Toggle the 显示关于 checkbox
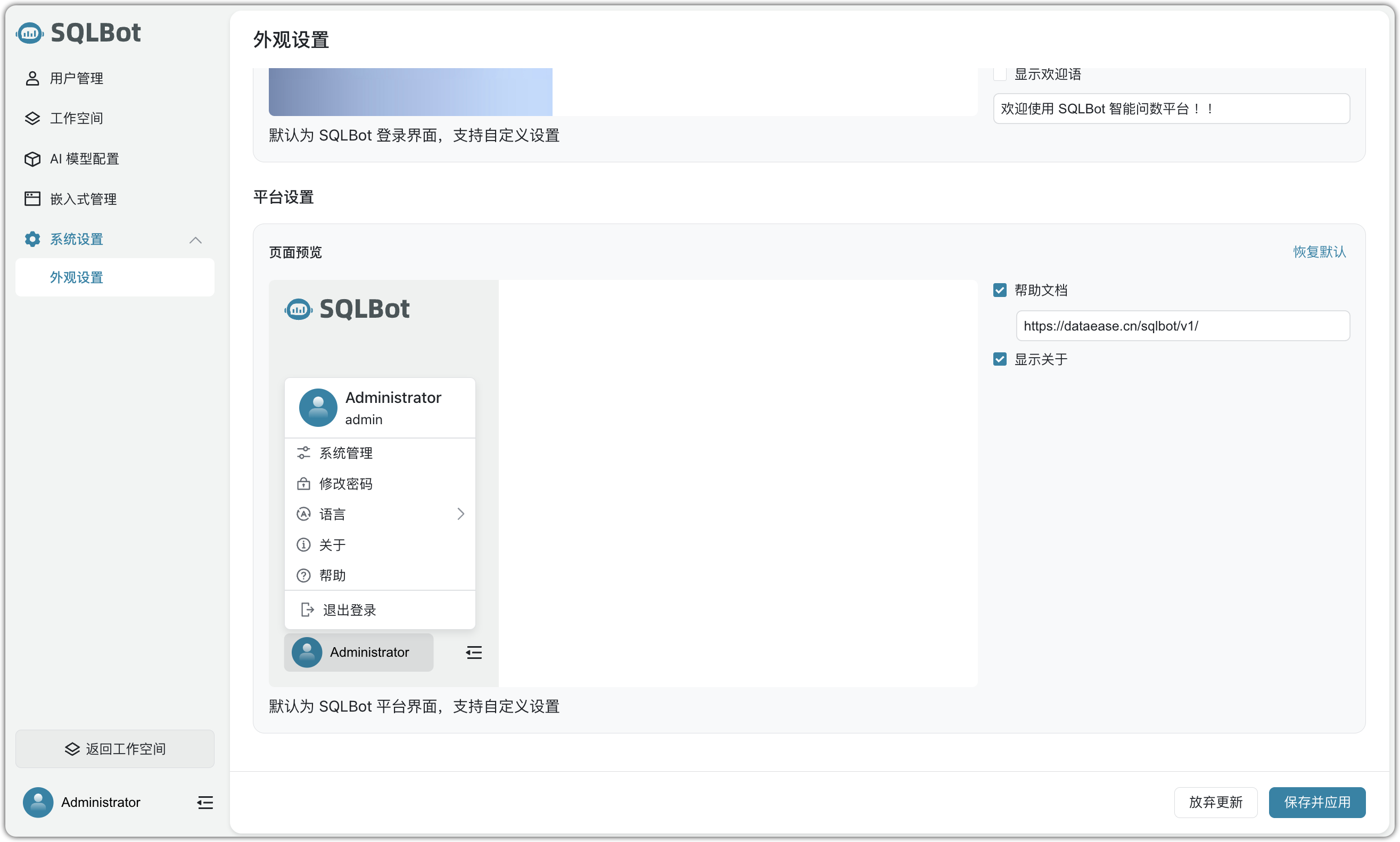Image resolution: width=1400 pixels, height=842 pixels. pyautogui.click(x=999, y=359)
